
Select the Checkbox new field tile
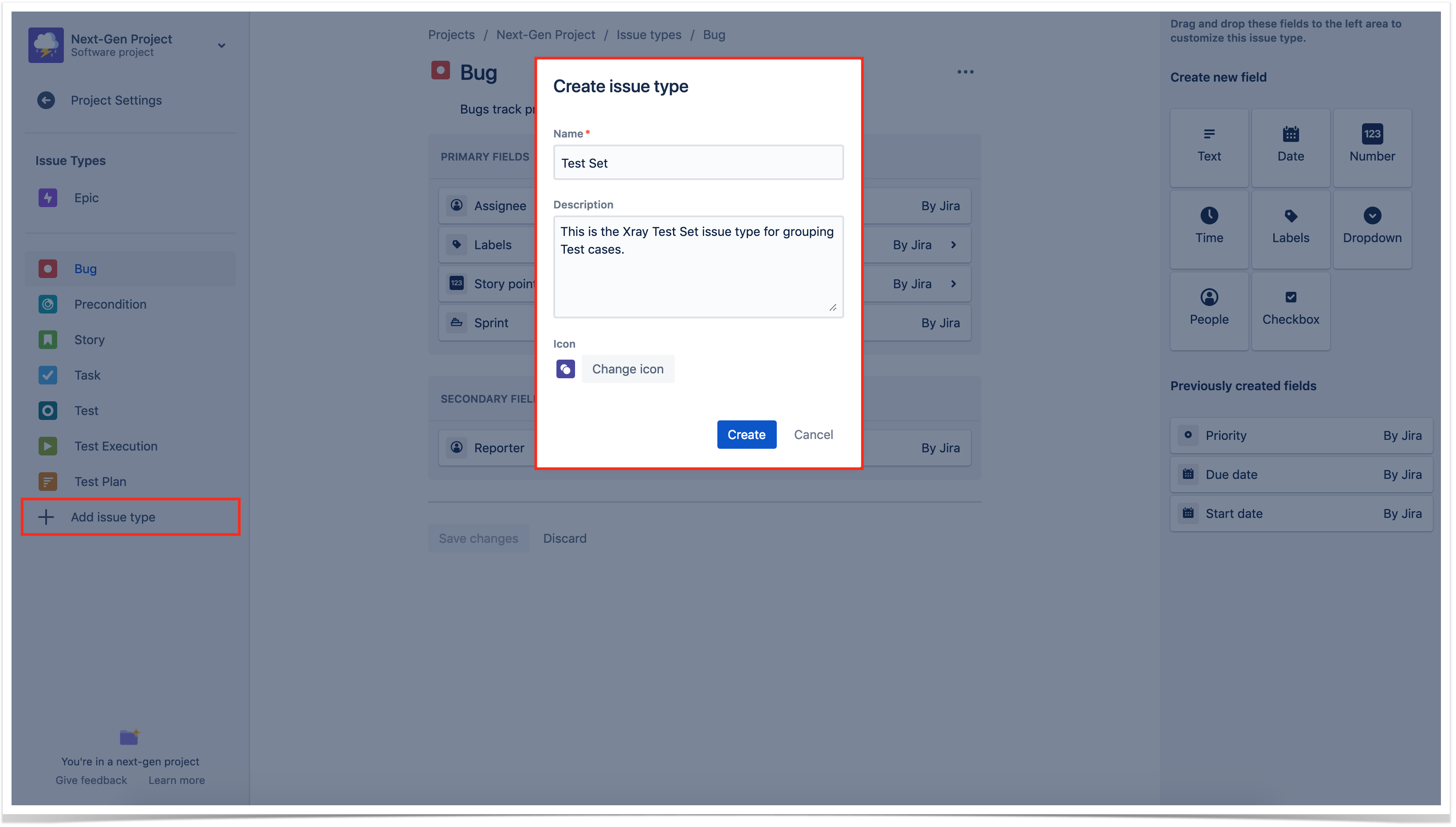[x=1291, y=311]
